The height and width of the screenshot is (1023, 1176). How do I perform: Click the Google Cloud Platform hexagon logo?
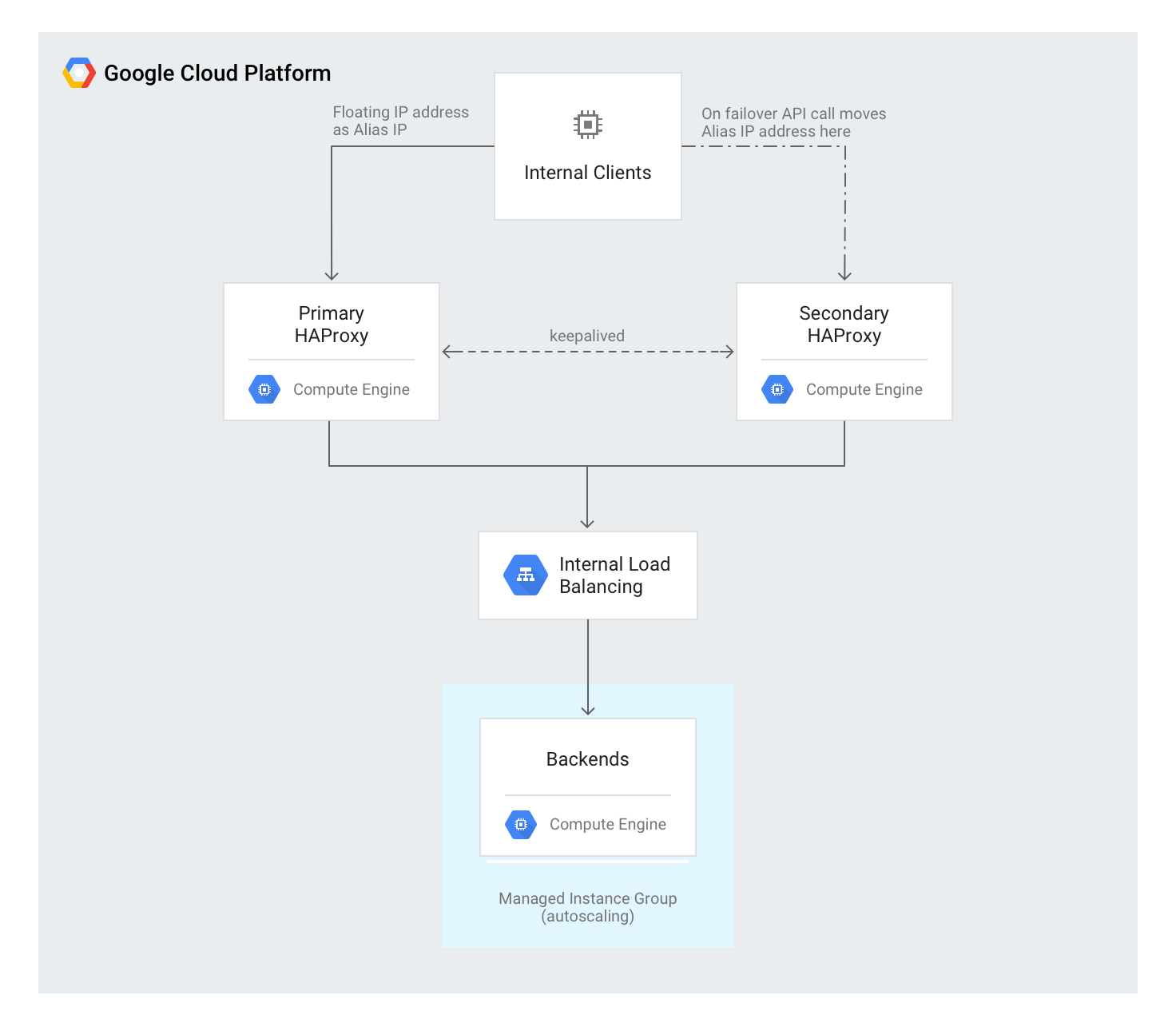[79, 73]
